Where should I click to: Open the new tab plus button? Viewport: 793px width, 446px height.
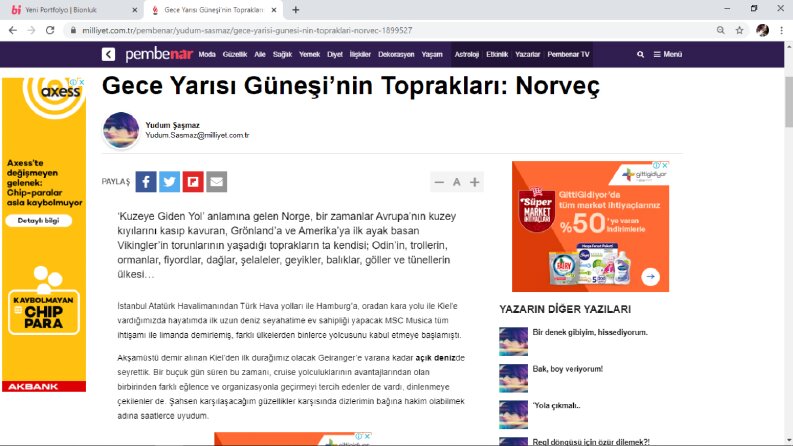pyautogui.click(x=295, y=10)
